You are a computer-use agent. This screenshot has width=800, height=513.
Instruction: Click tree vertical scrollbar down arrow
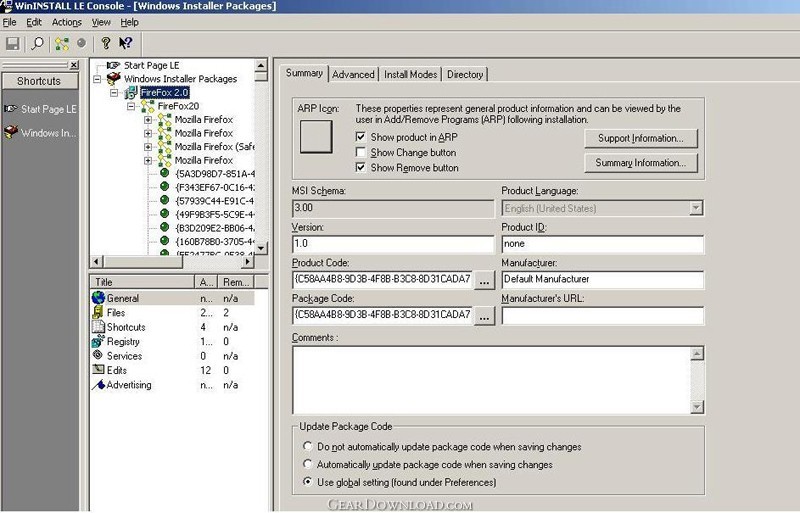point(261,249)
